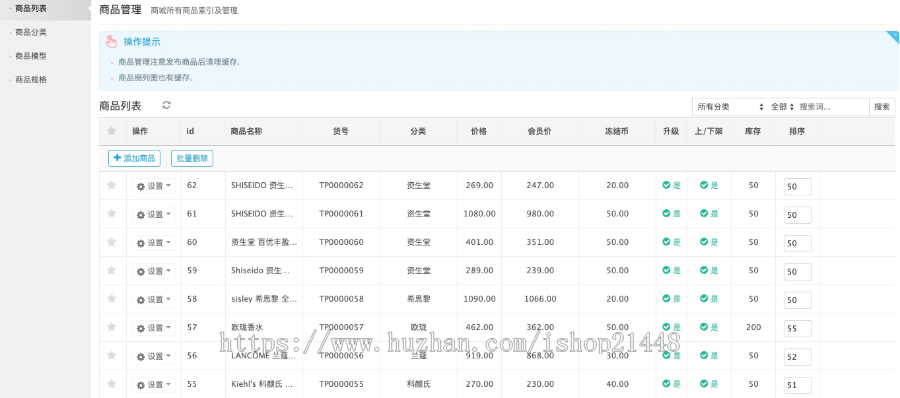Toggle 上/下架 status for product id 62
The height and width of the screenshot is (398, 900).
(709, 185)
